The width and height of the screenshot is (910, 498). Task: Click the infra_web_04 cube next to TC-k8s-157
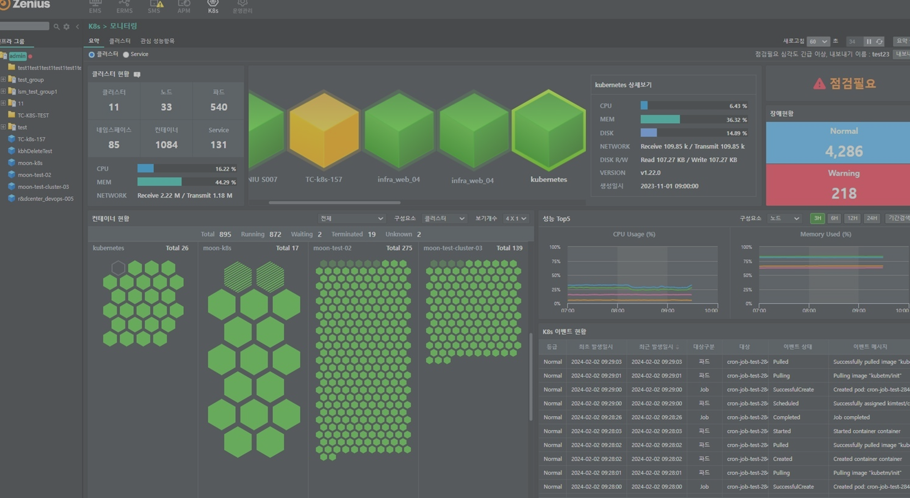(399, 131)
